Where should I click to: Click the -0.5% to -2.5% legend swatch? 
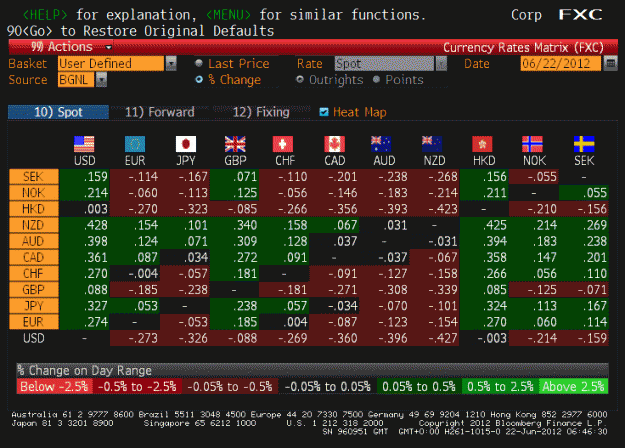pos(137,386)
